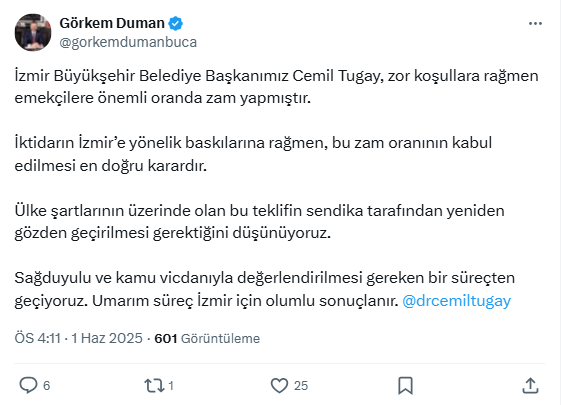
Task: Click the blue verified badge
Action: click(176, 23)
